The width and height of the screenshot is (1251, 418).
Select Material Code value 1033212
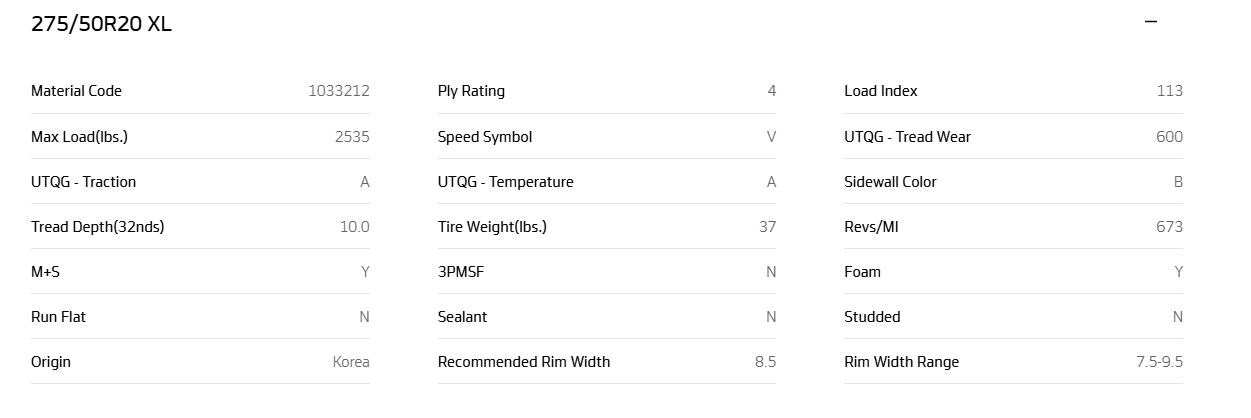coord(339,91)
